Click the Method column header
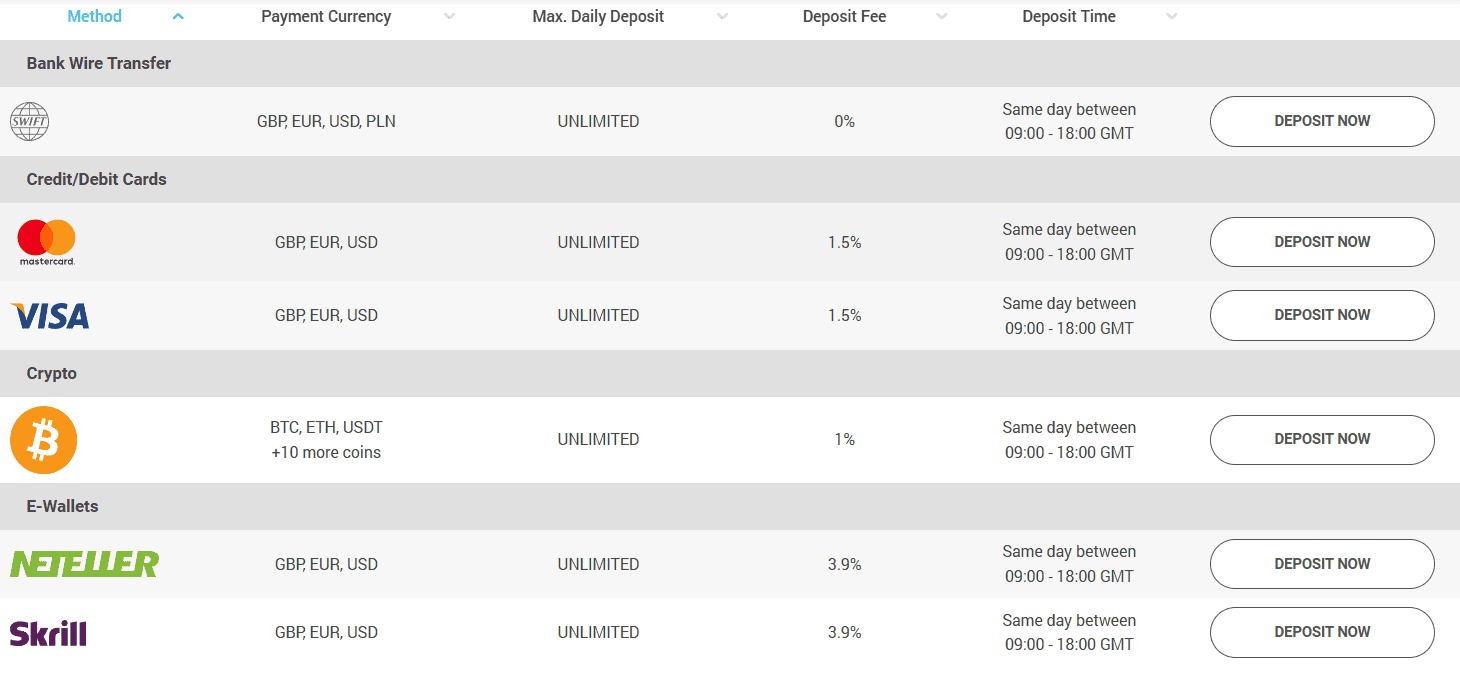 94,16
